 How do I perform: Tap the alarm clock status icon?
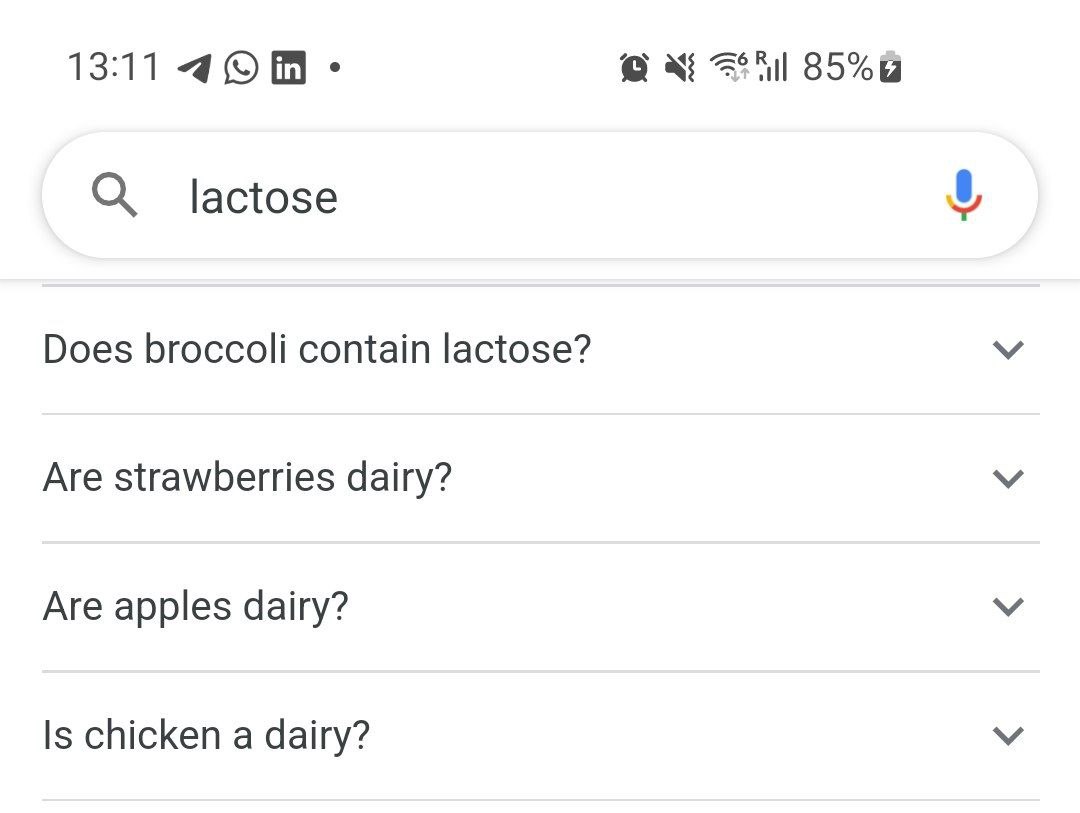point(634,68)
